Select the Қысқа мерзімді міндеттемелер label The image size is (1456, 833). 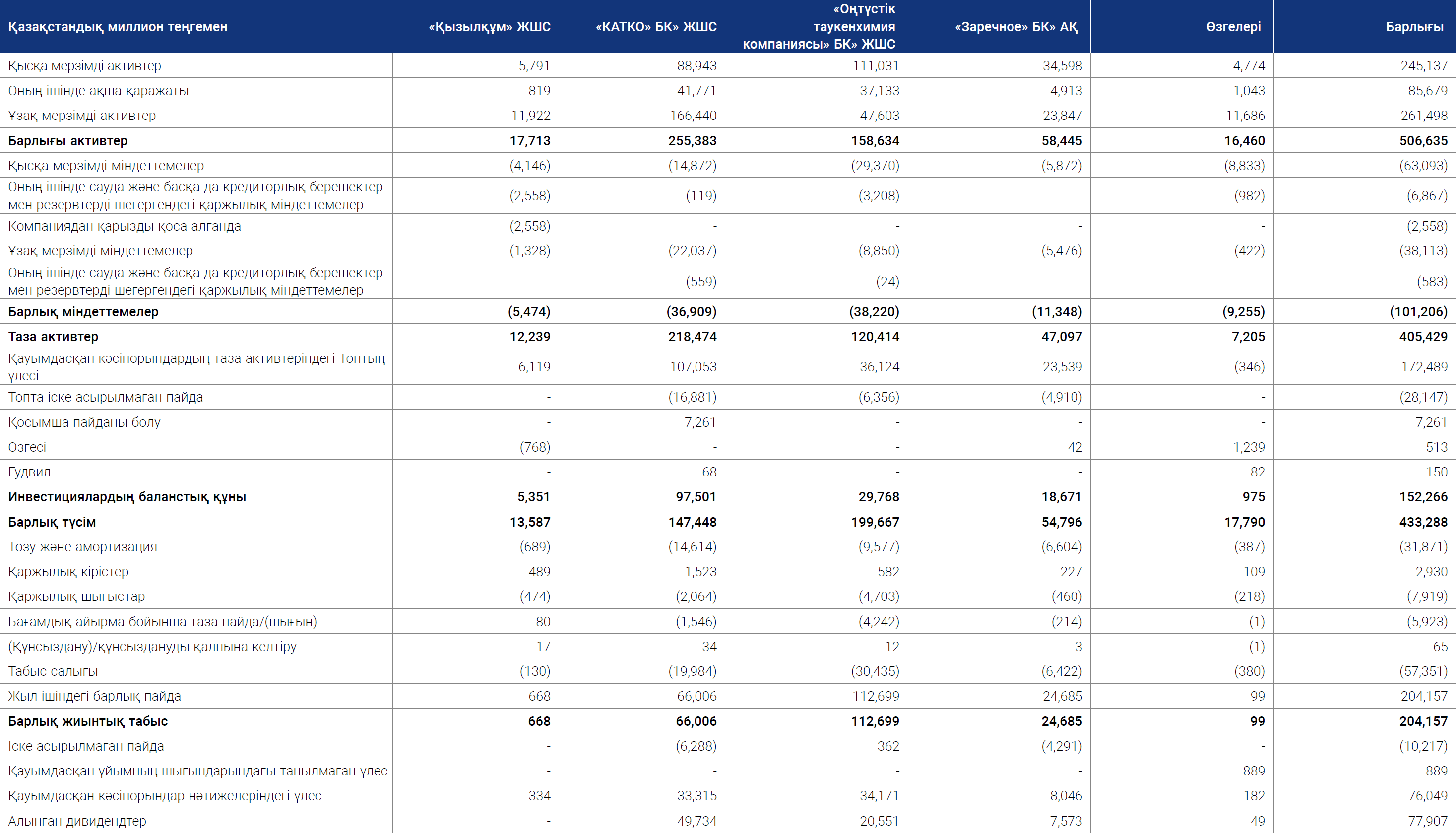coord(106,165)
